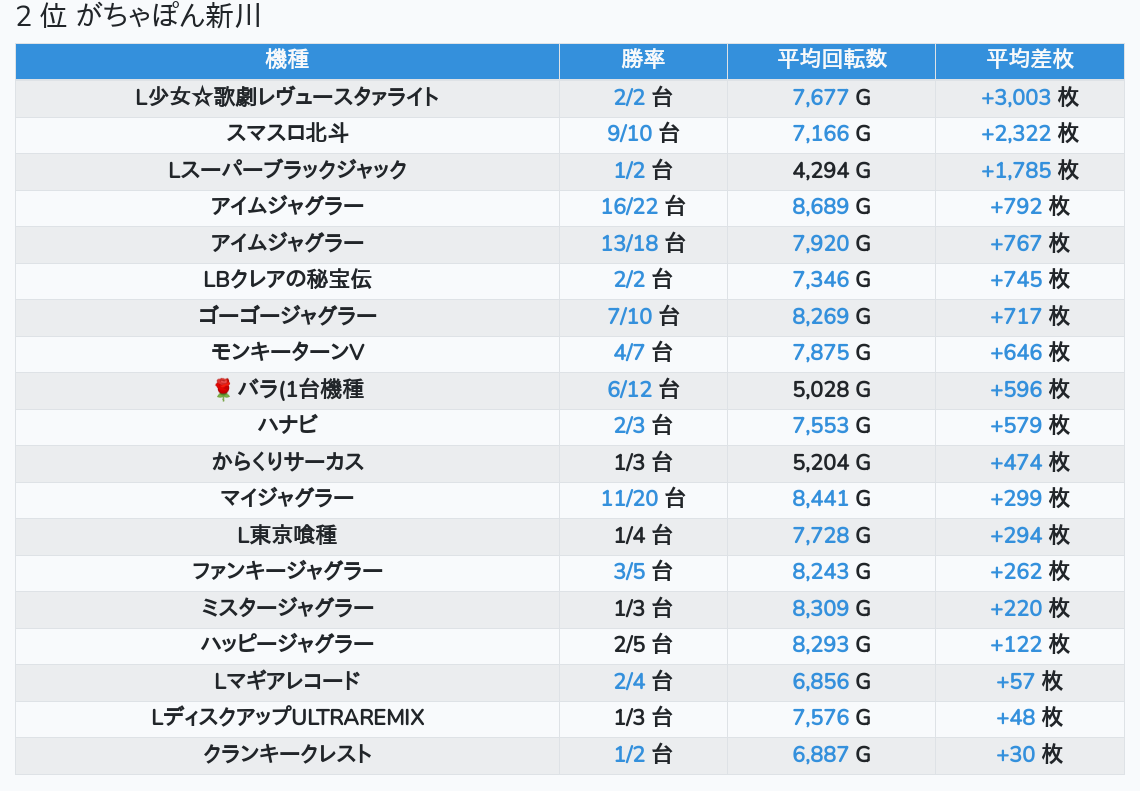1140x791 pixels.
Task: Click ゴーゴージャグラー machine name
Action: (x=287, y=317)
